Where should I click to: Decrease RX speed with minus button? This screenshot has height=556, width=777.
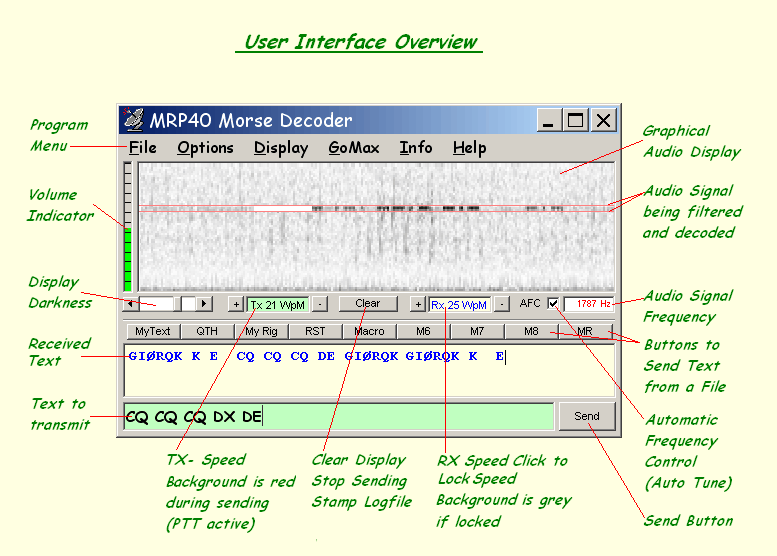502,304
